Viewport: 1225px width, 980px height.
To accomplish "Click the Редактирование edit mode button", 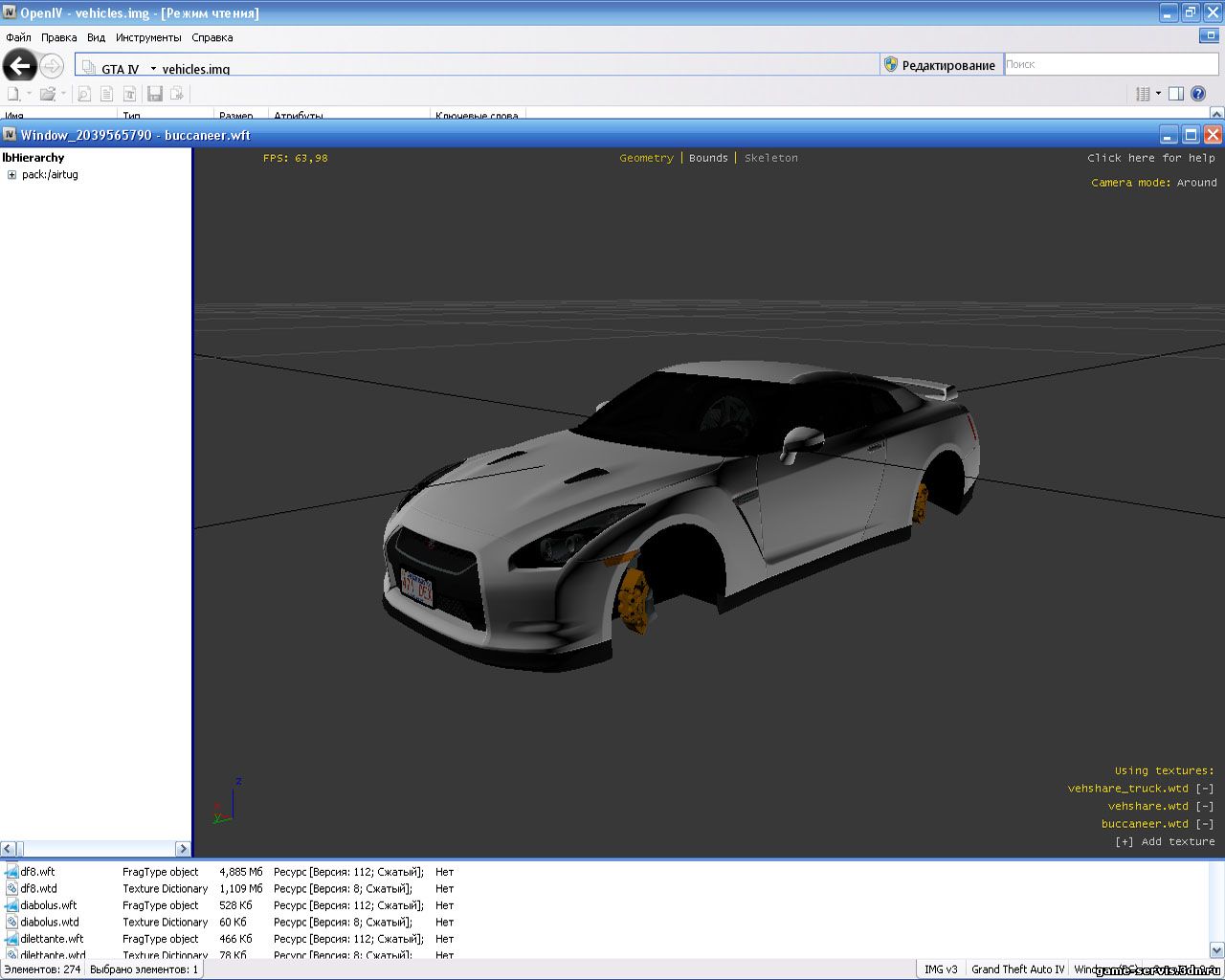I will [x=941, y=65].
